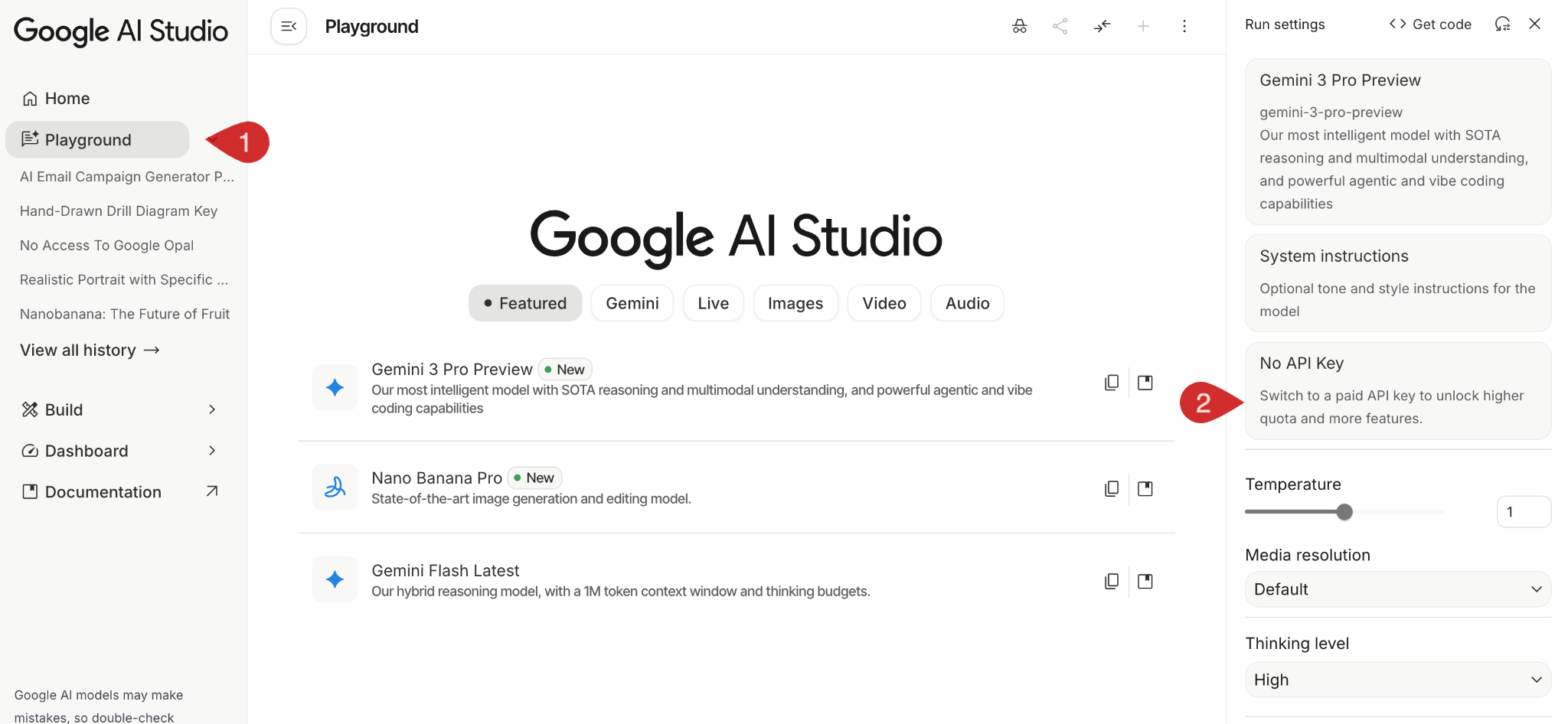Click the Nano Banana Pro banana icon
The width and height of the screenshot is (1568, 724).
(x=335, y=487)
